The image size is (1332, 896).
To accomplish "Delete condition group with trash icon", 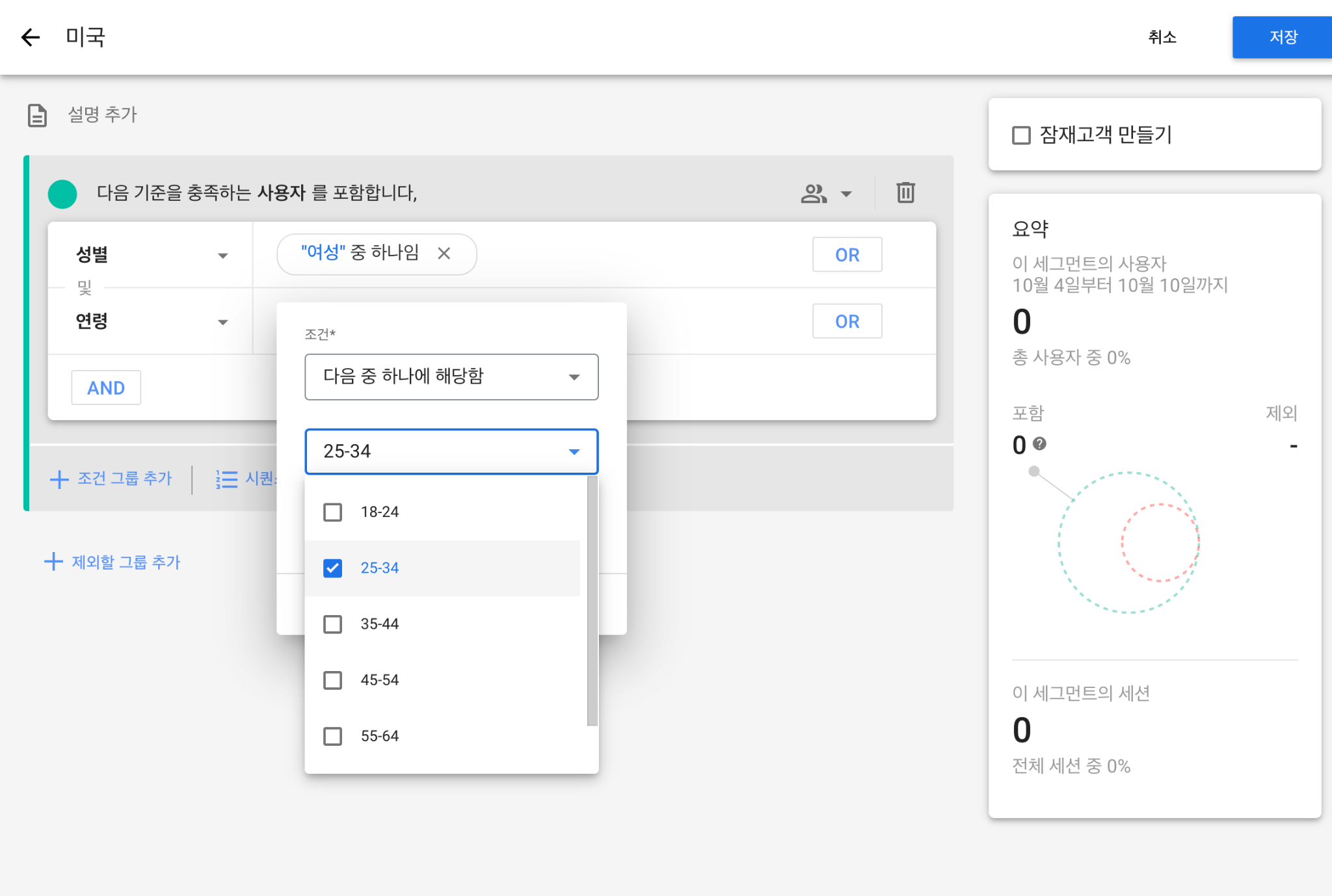I will click(905, 192).
